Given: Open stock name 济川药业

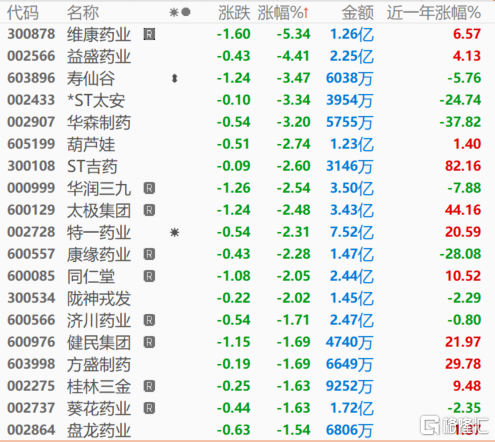Looking at the screenshot, I should (99, 320).
